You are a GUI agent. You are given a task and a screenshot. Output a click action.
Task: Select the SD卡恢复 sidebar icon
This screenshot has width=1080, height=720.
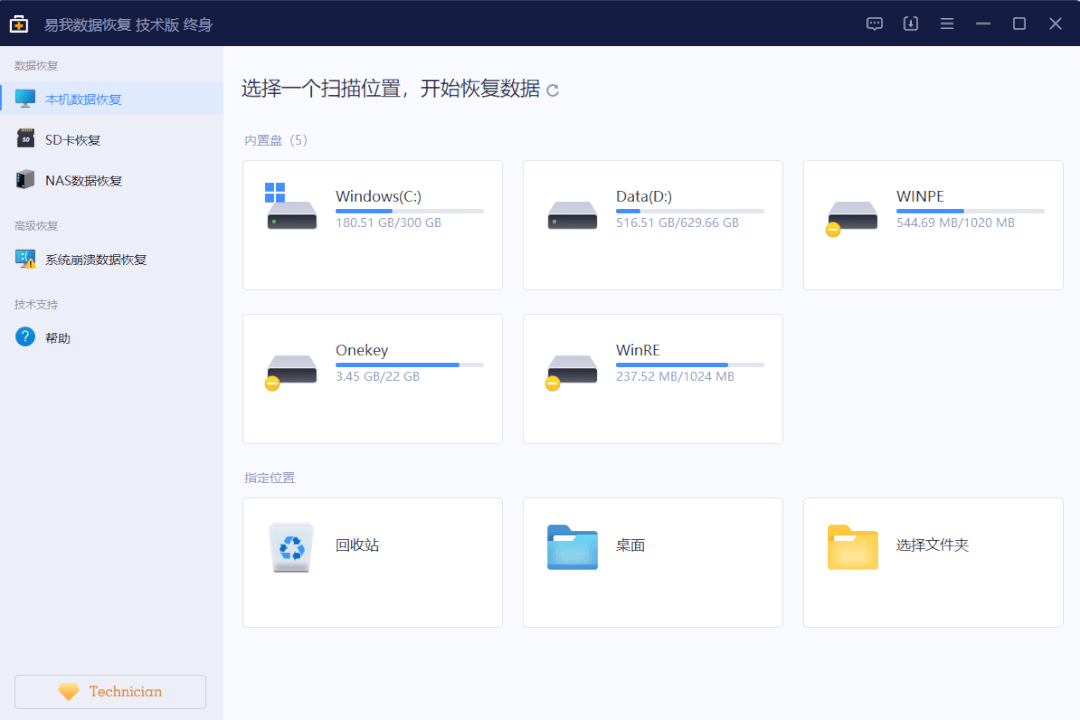pos(23,139)
